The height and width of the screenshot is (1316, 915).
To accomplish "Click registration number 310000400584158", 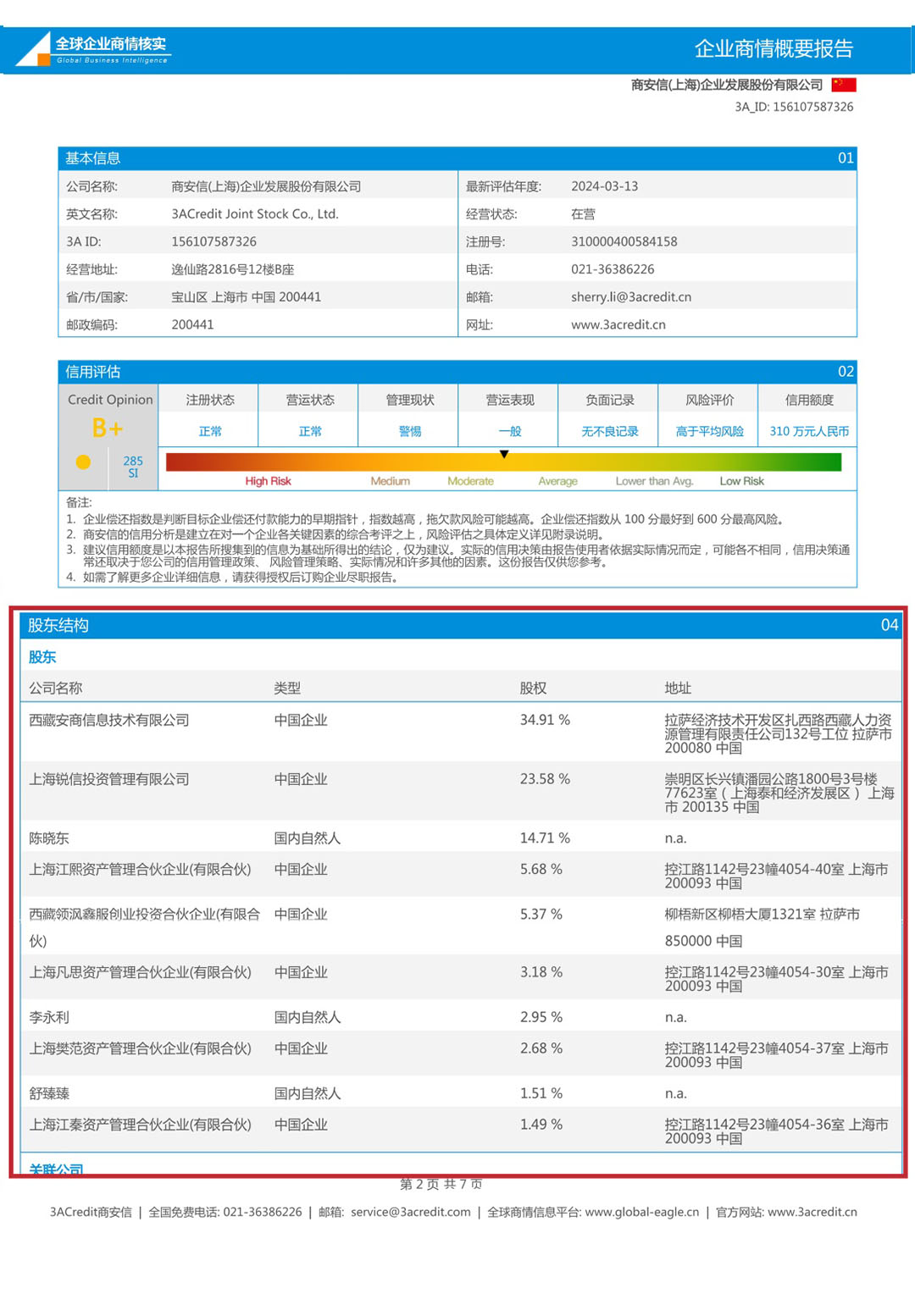I will pyautogui.click(x=624, y=241).
